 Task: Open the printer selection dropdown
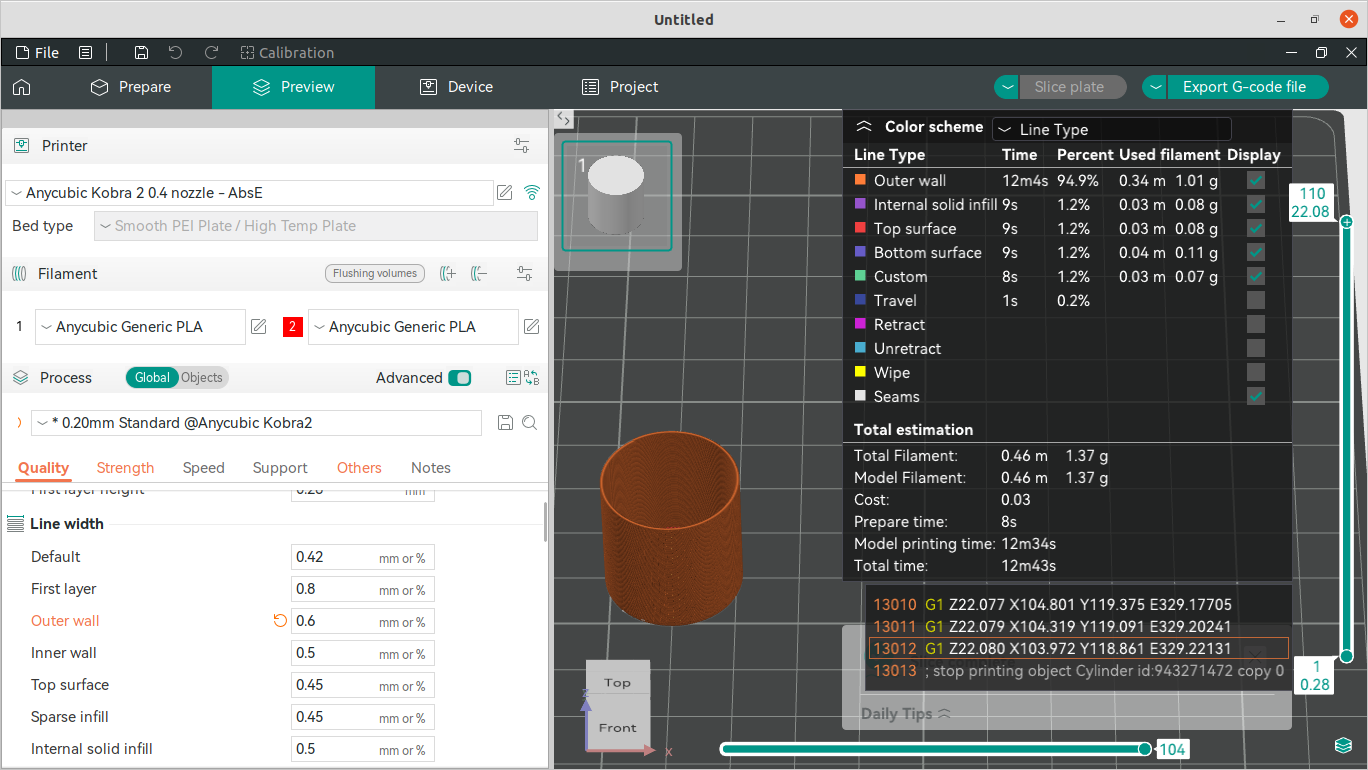click(249, 193)
